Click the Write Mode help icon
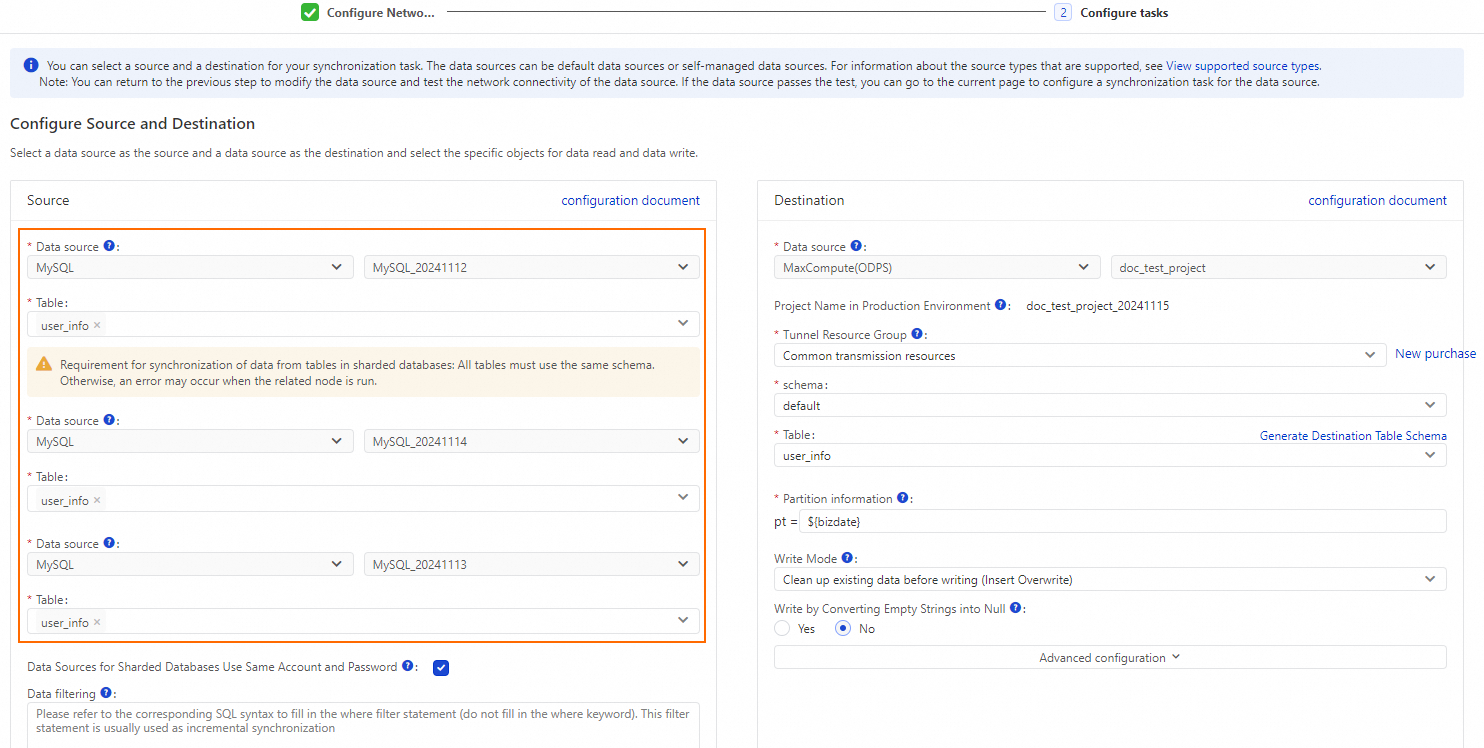The width and height of the screenshot is (1484, 748). 848,558
